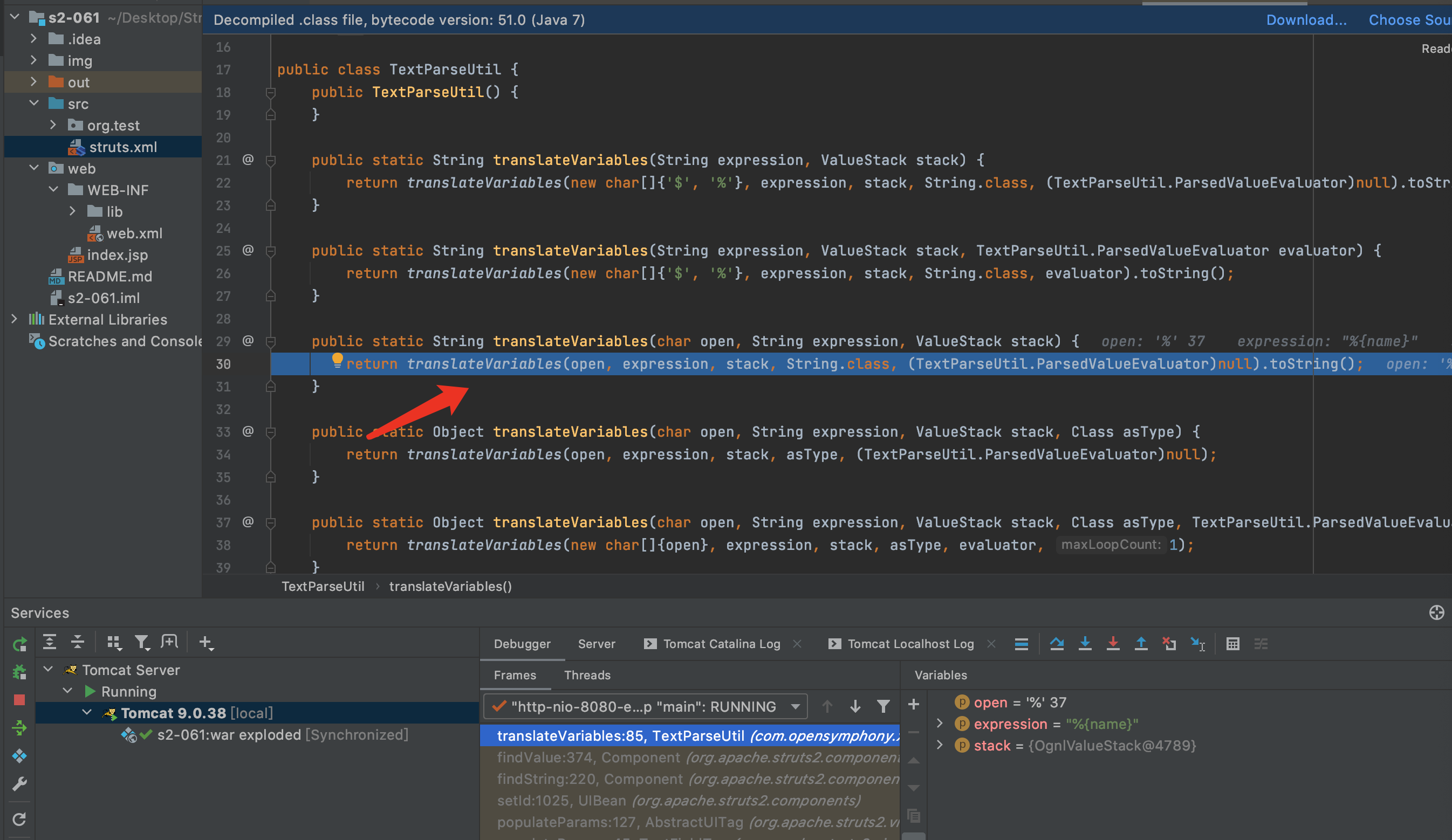The image size is (1452, 840).
Task: Expand the org.test package
Action: coord(53,125)
